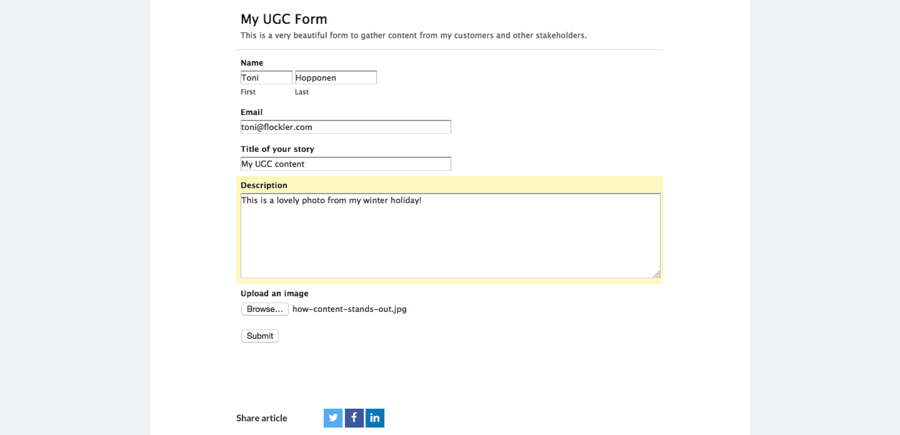The width and height of the screenshot is (900, 435).
Task: Click the Upload an image label
Action: tap(274, 294)
